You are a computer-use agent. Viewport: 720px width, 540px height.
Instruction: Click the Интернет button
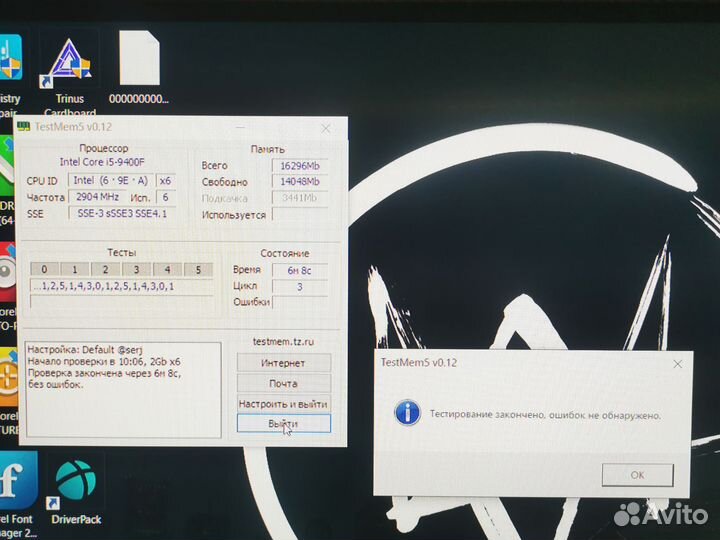[x=284, y=363]
